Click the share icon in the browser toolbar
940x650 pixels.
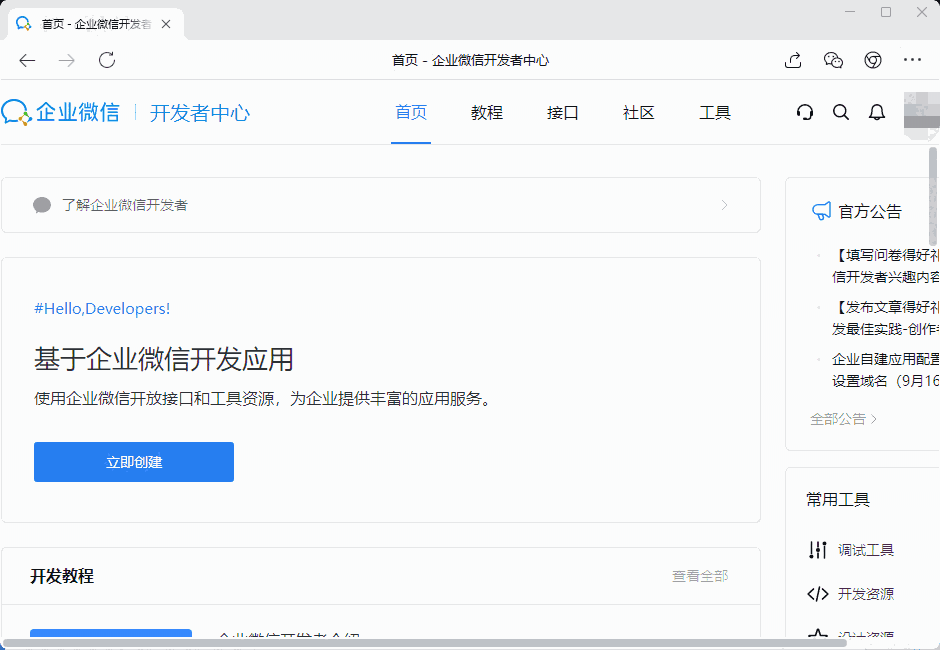point(792,60)
